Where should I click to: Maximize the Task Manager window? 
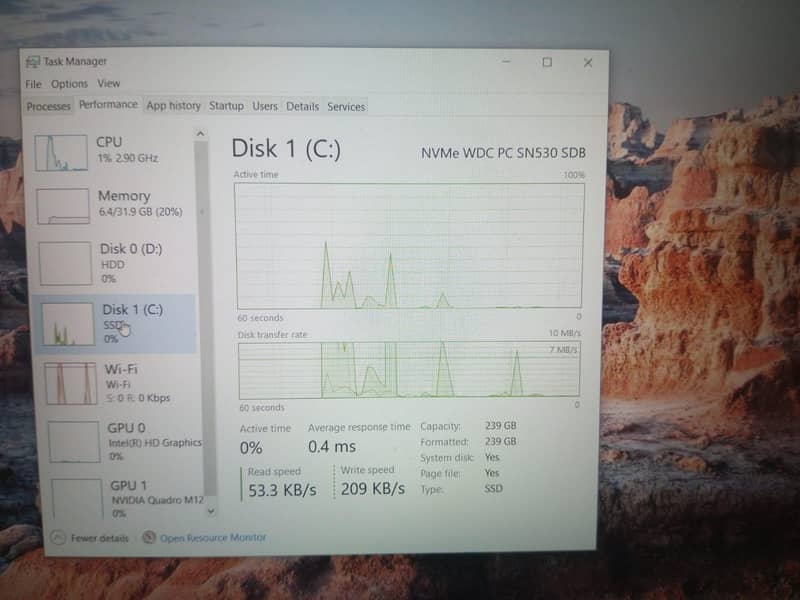coord(547,62)
